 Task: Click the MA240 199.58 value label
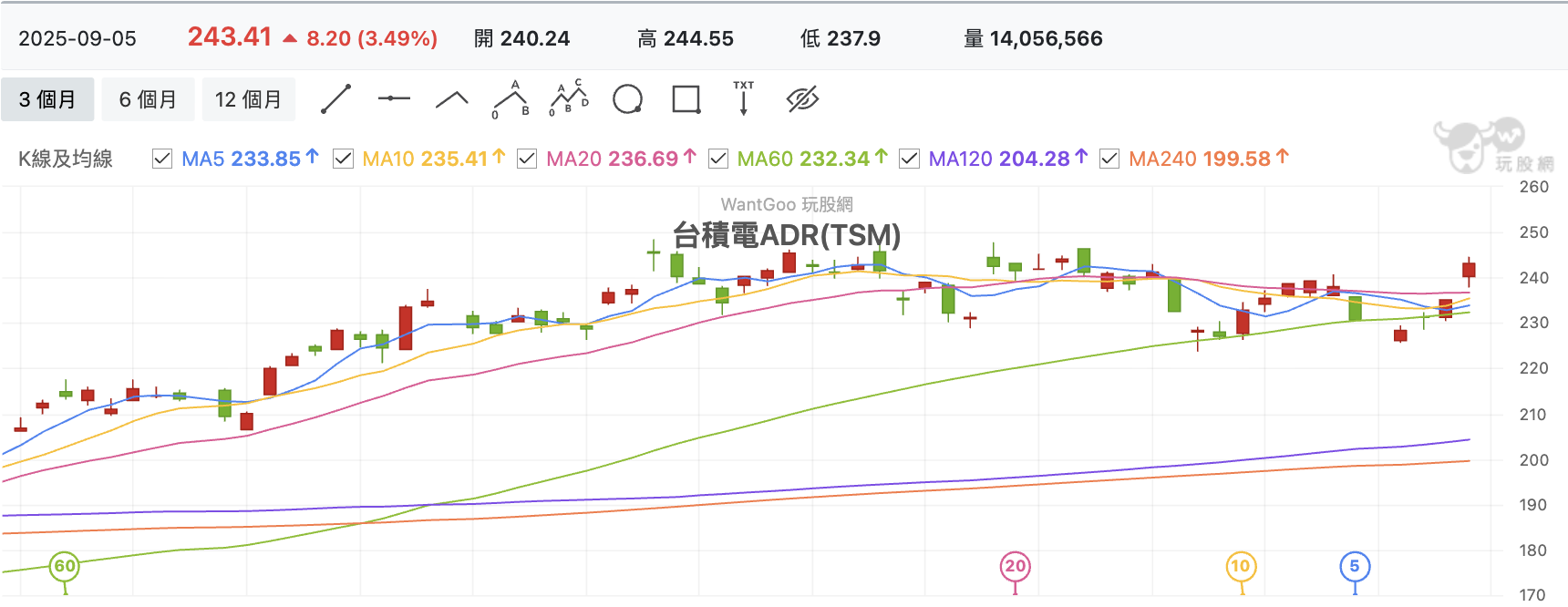click(1208, 159)
